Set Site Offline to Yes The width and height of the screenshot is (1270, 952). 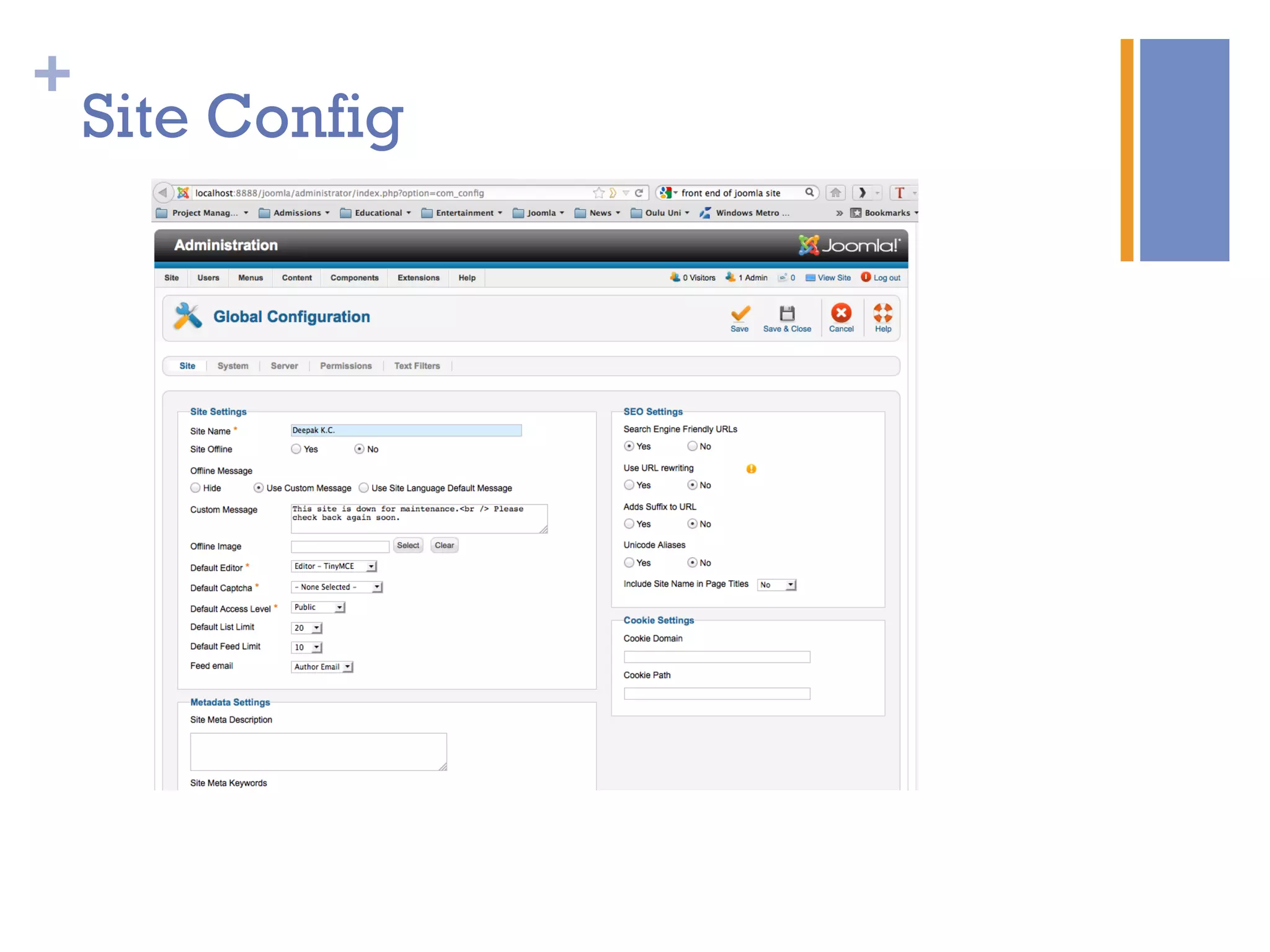pyautogui.click(x=296, y=449)
